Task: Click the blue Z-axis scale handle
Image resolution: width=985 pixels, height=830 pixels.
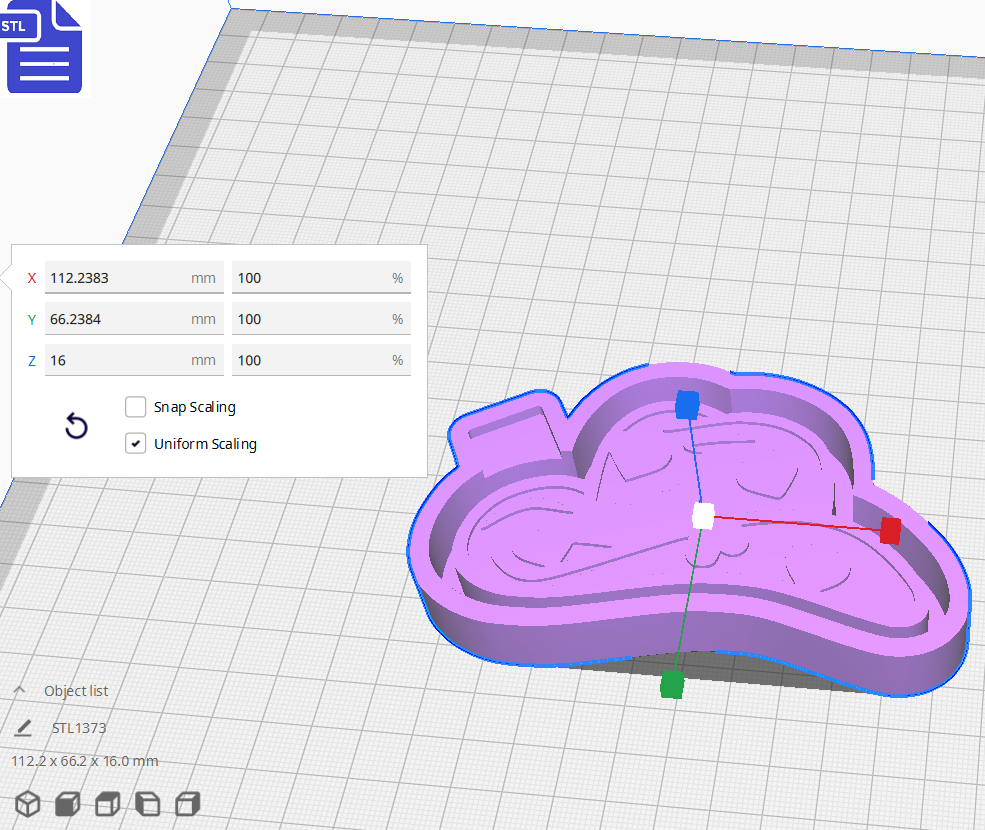Action: pyautogui.click(x=686, y=404)
